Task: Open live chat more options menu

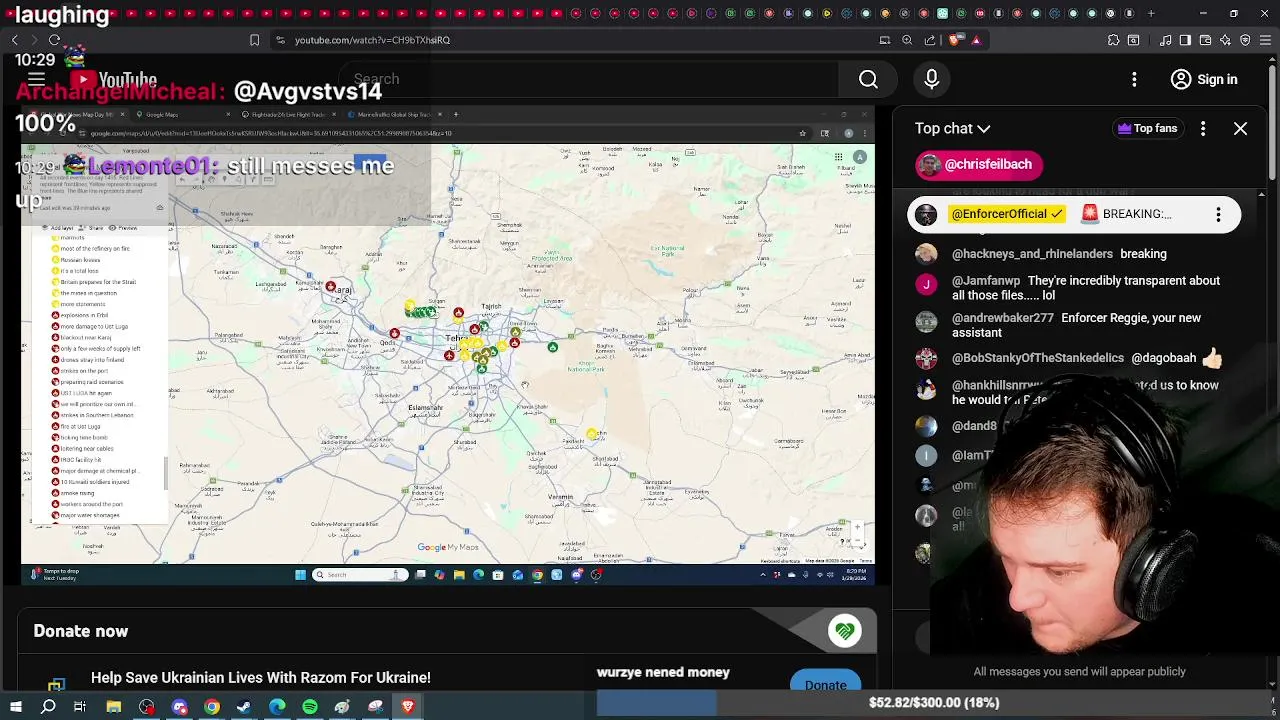Action: [1203, 128]
